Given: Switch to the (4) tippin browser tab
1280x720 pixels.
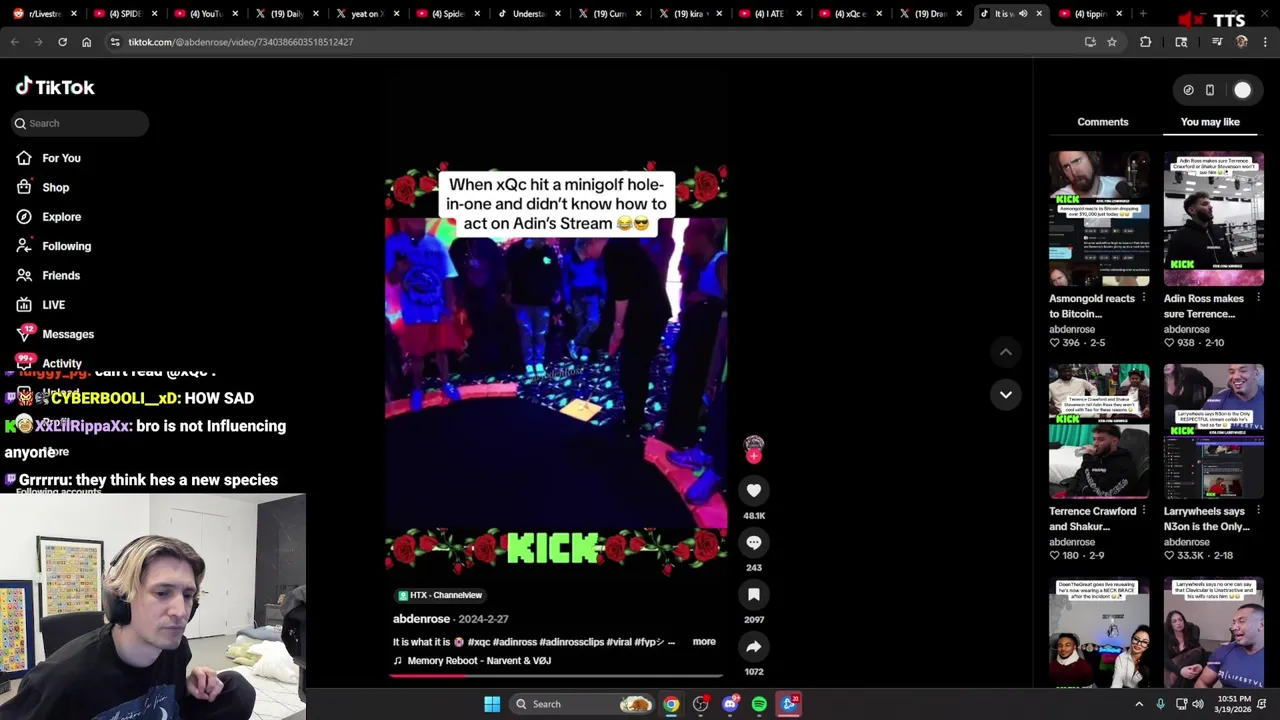Looking at the screenshot, I should 1090,14.
